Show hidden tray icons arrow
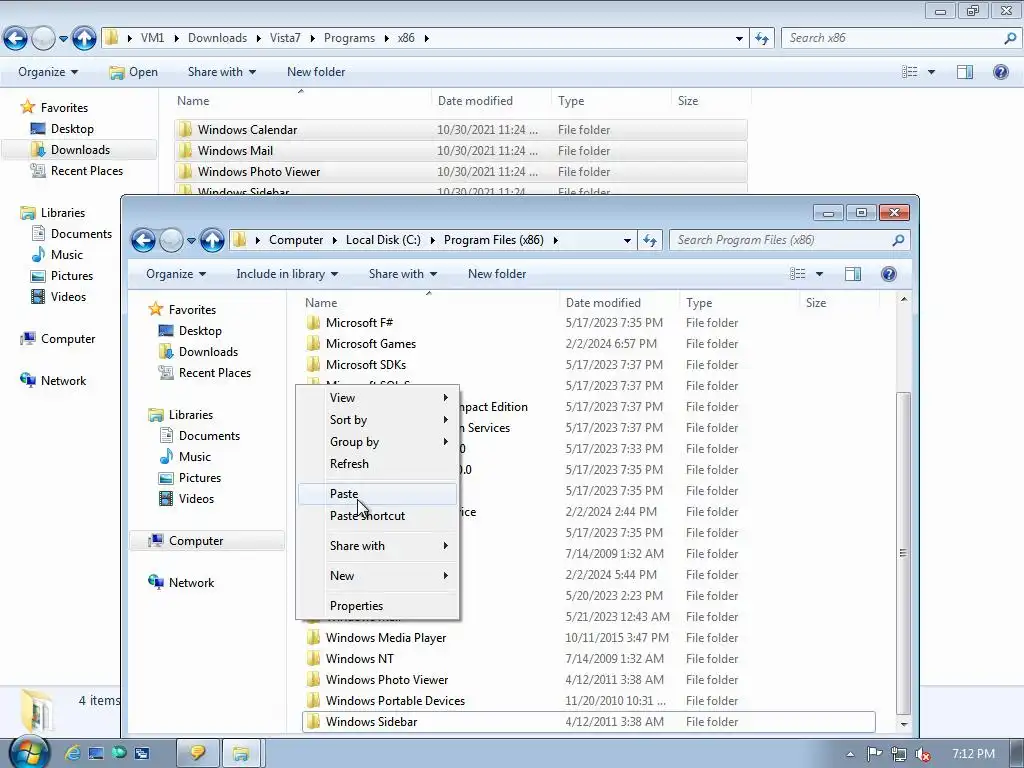The height and width of the screenshot is (768, 1024). pos(850,754)
